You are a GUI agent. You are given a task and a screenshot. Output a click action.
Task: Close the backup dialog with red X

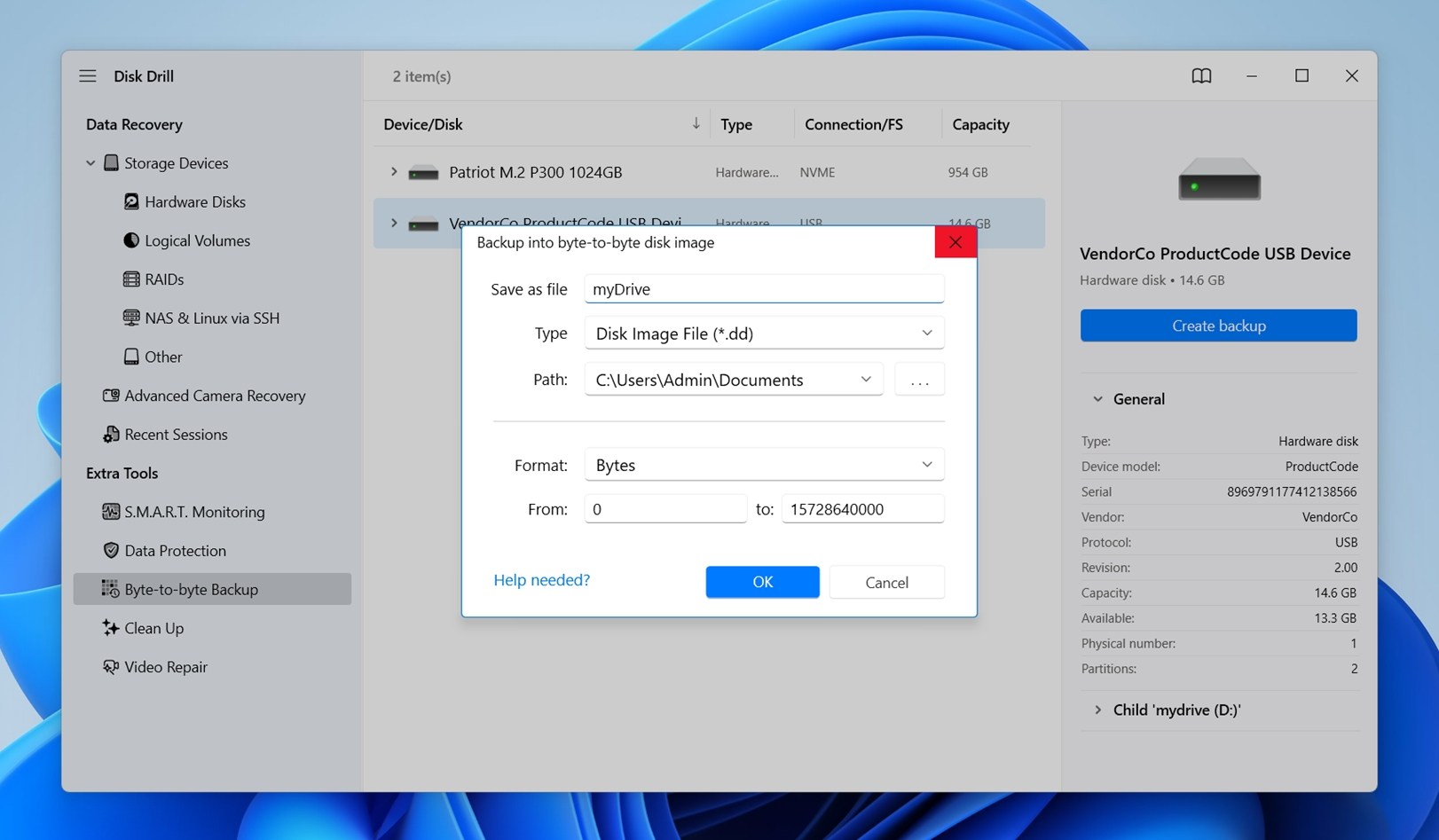955,242
